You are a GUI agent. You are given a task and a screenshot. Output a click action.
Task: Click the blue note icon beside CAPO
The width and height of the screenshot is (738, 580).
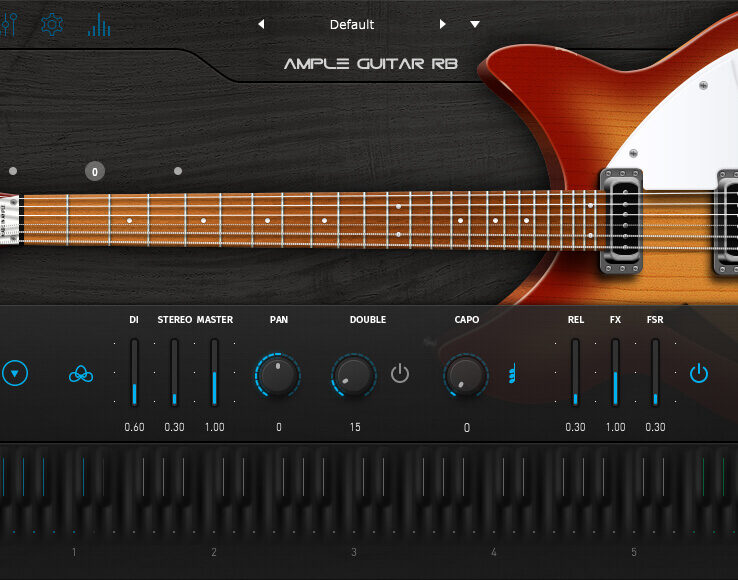[x=512, y=373]
